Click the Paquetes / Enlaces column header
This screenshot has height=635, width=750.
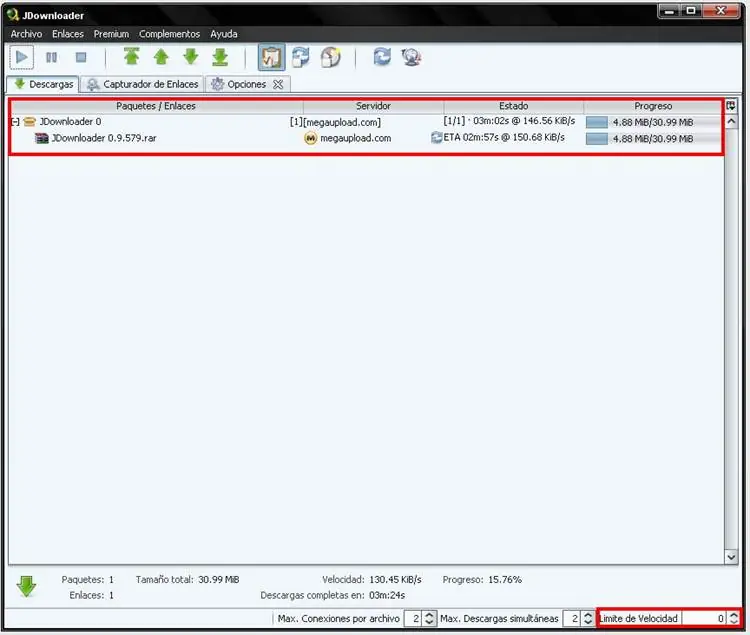click(156, 106)
